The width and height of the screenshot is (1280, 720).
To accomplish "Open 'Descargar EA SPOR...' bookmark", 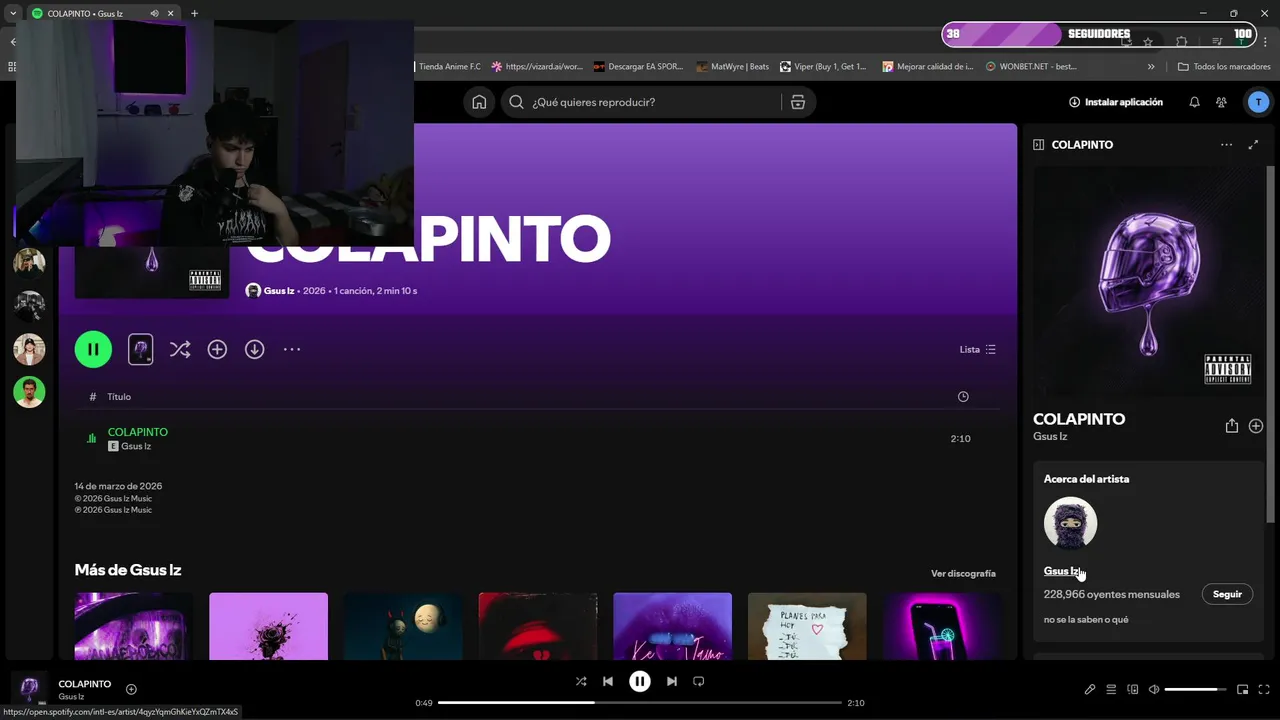I will point(638,67).
